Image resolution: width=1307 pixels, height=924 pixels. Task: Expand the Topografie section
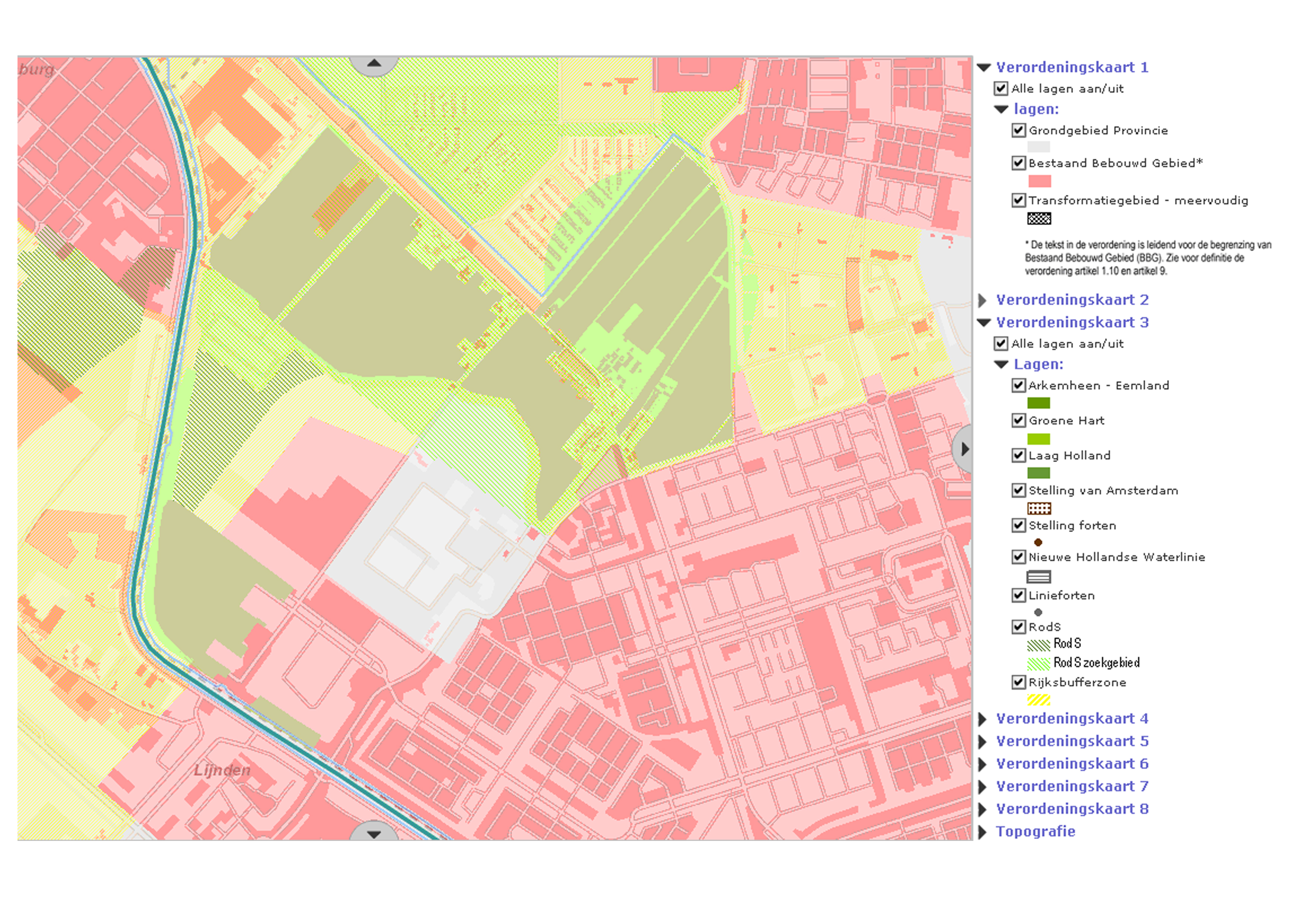[982, 832]
